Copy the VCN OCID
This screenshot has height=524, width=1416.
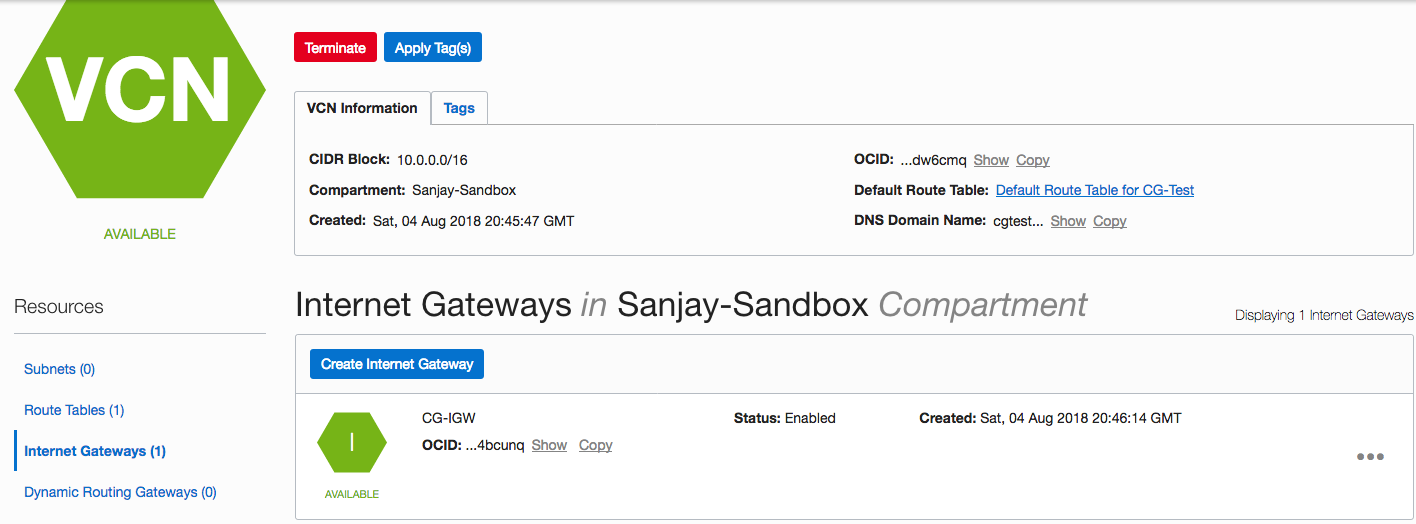[x=1033, y=160]
